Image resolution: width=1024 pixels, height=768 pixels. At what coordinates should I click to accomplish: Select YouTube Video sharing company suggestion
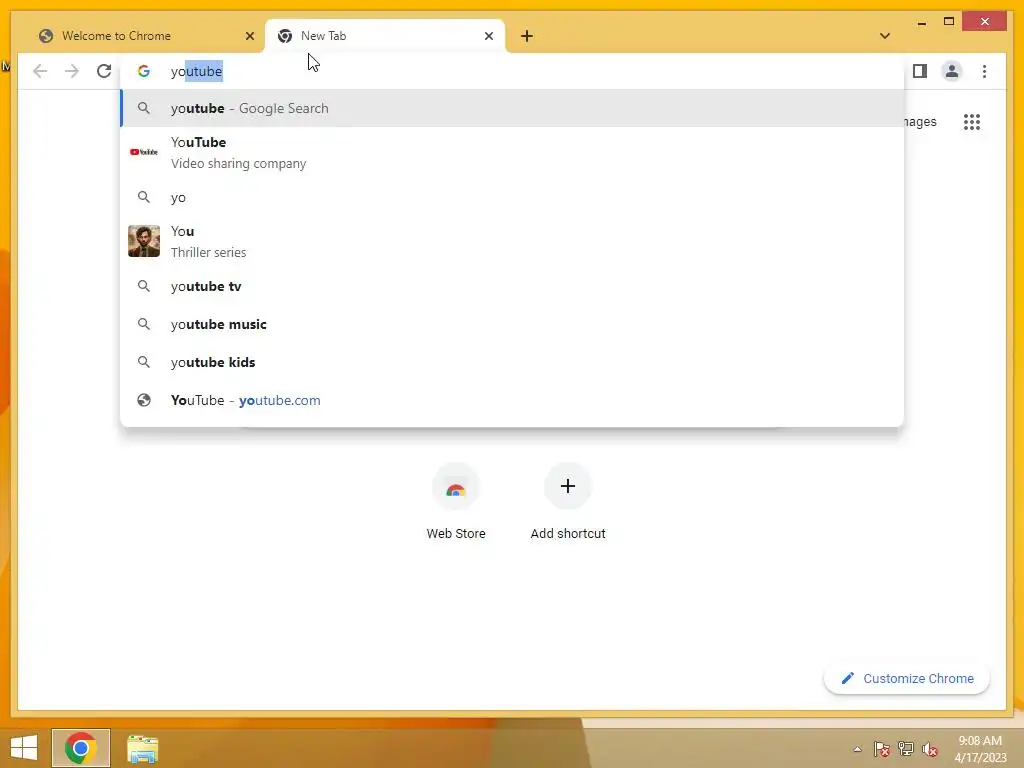coord(512,152)
